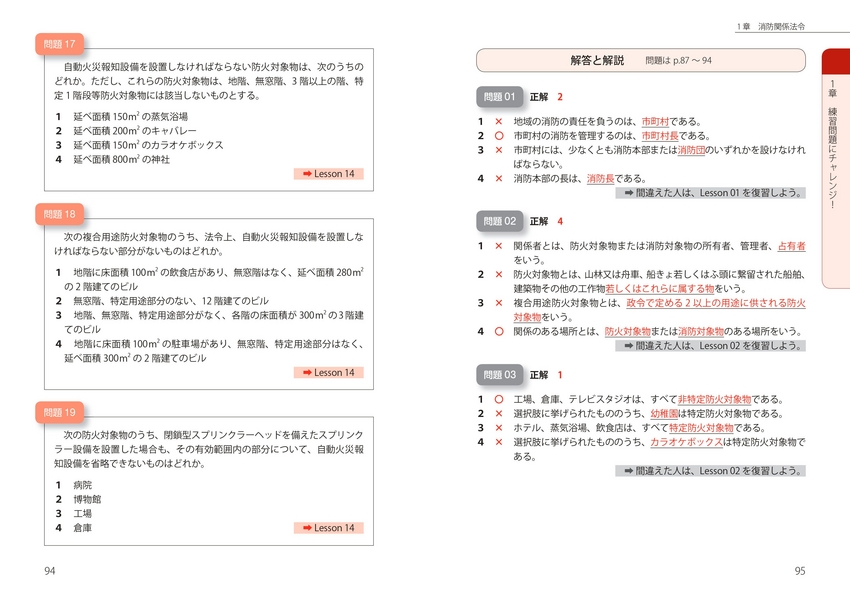Click the ○ mark beside 工場、倉庫、テレビスタジオ
Viewport: 850px width, 602px height.
[499, 399]
